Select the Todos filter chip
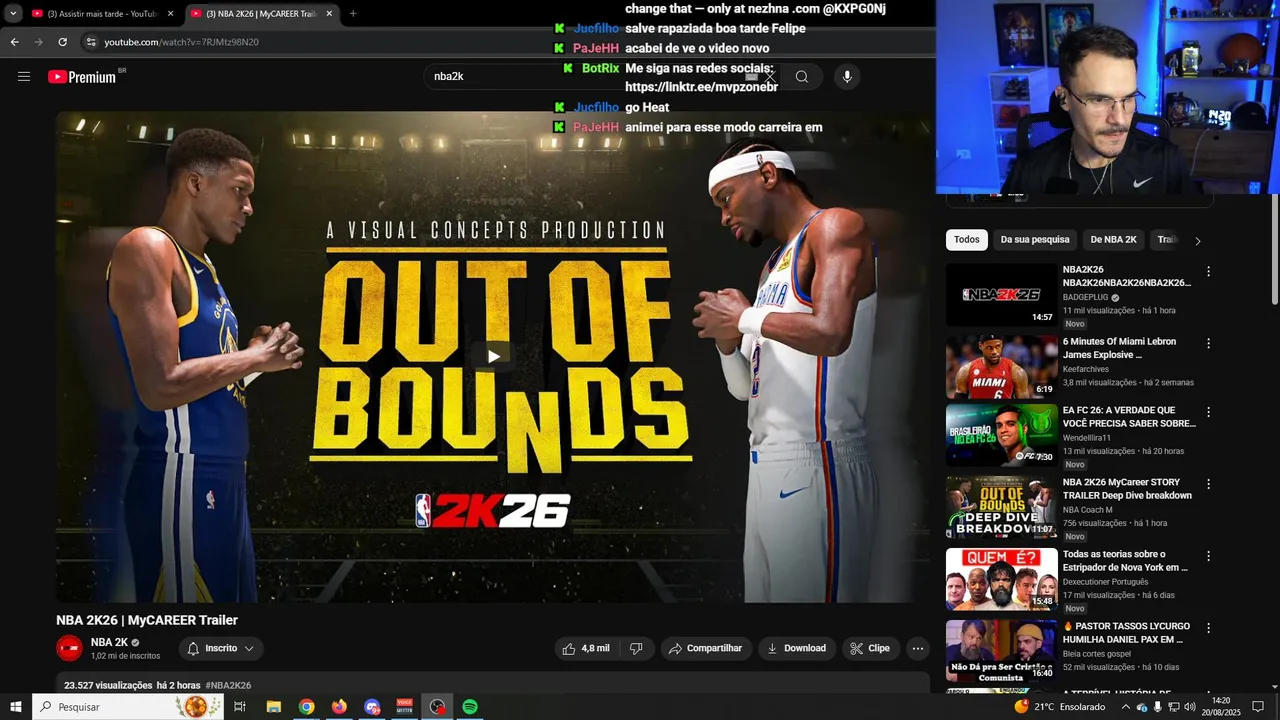 pyautogui.click(x=967, y=240)
